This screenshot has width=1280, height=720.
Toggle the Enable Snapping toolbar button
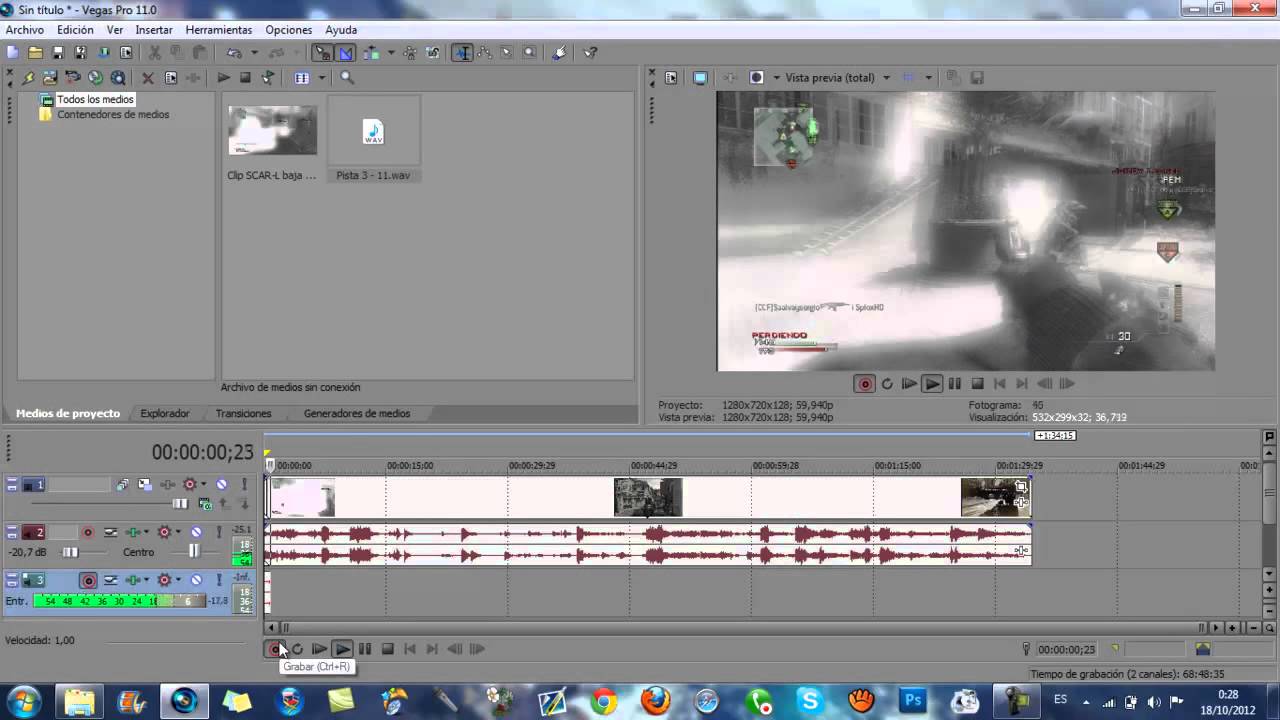(x=322, y=52)
